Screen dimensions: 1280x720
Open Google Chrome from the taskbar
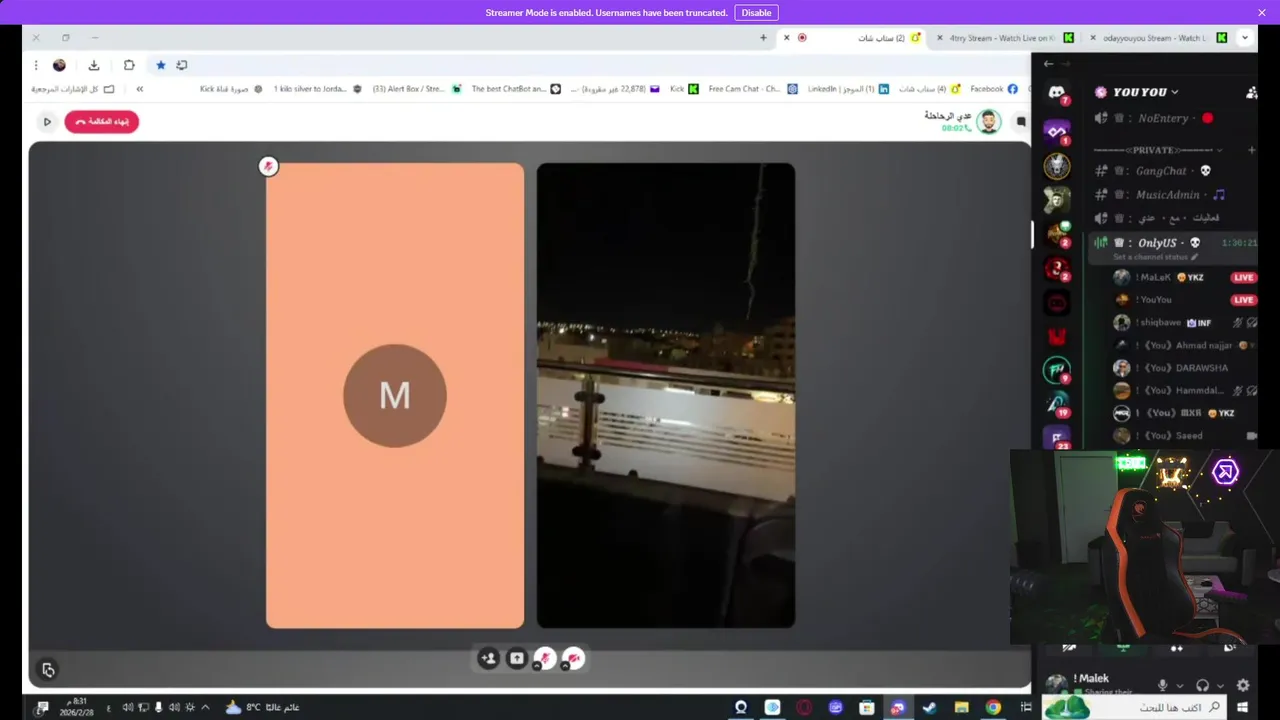coord(993,708)
